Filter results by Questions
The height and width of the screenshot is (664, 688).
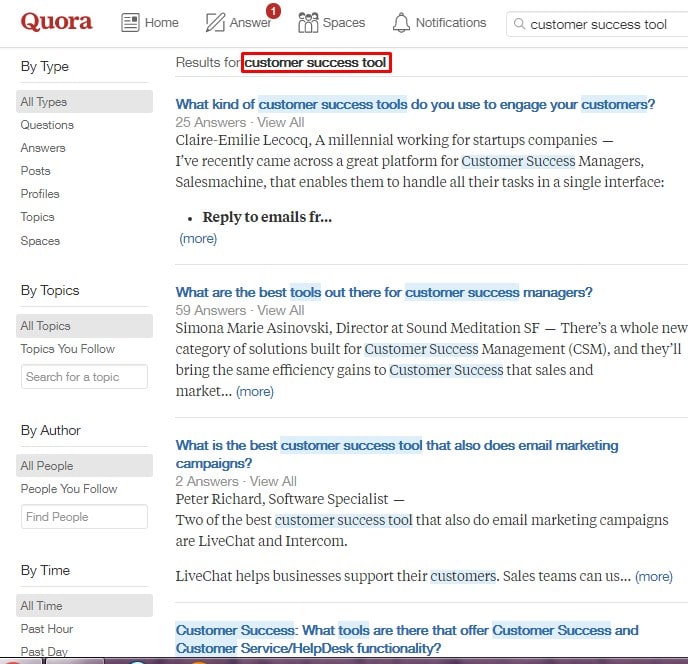47,125
